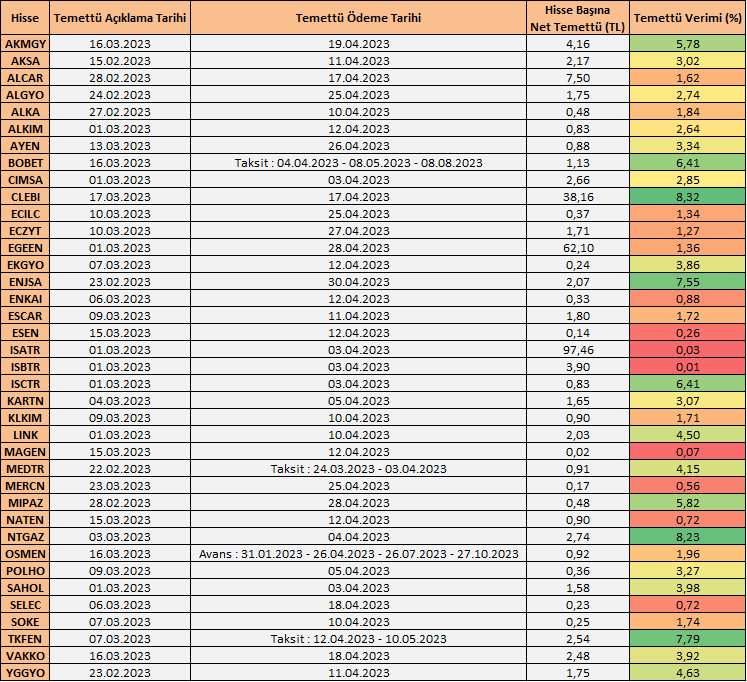Viewport: 747px width, 682px height.
Task: Click the Temettü Ödeme Tarihi header
Action: [359, 18]
